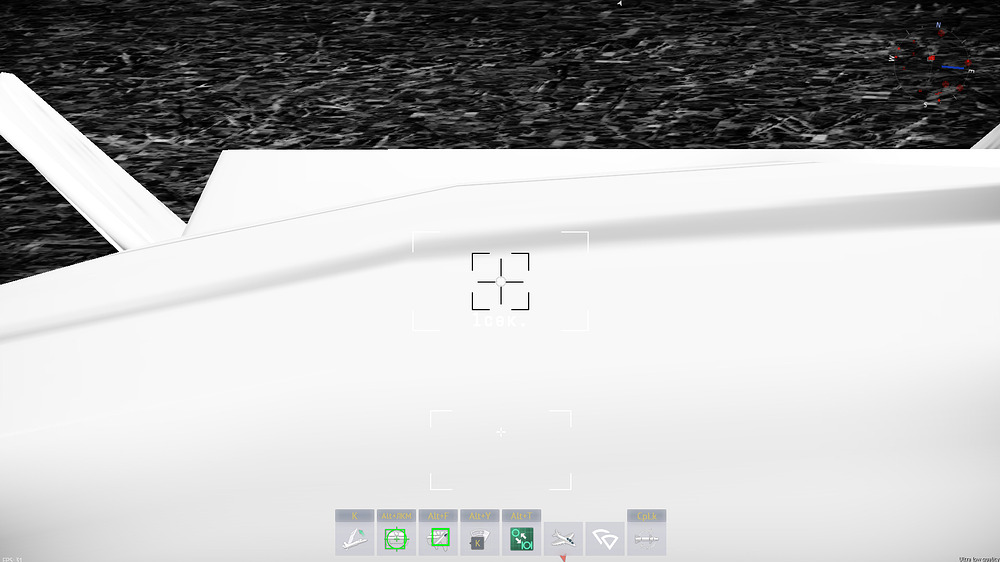Select the white airplane view icon
Viewport: 1000px width, 562px height.
point(563,538)
